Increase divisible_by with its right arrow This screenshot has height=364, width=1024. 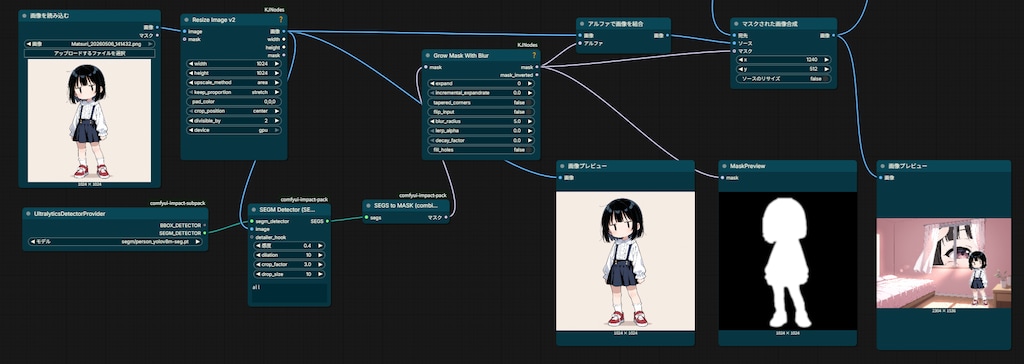(x=278, y=121)
